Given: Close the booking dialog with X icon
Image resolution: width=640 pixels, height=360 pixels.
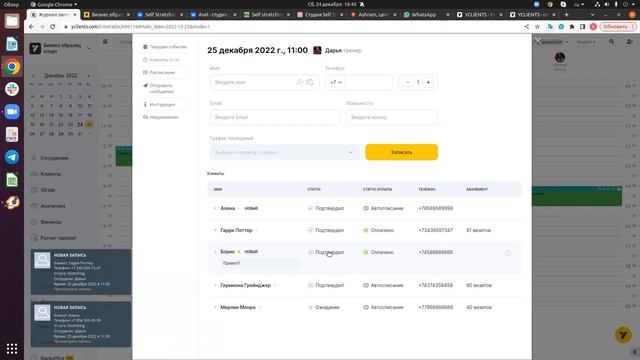Looking at the screenshot, I should point(538,41).
